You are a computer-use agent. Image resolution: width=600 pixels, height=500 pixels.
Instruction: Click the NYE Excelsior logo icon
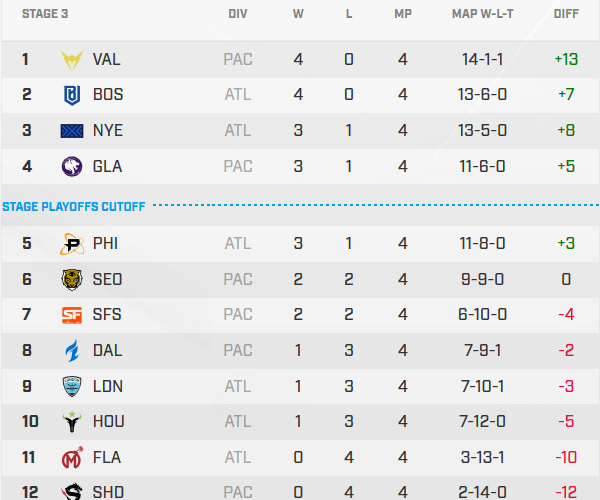point(73,130)
